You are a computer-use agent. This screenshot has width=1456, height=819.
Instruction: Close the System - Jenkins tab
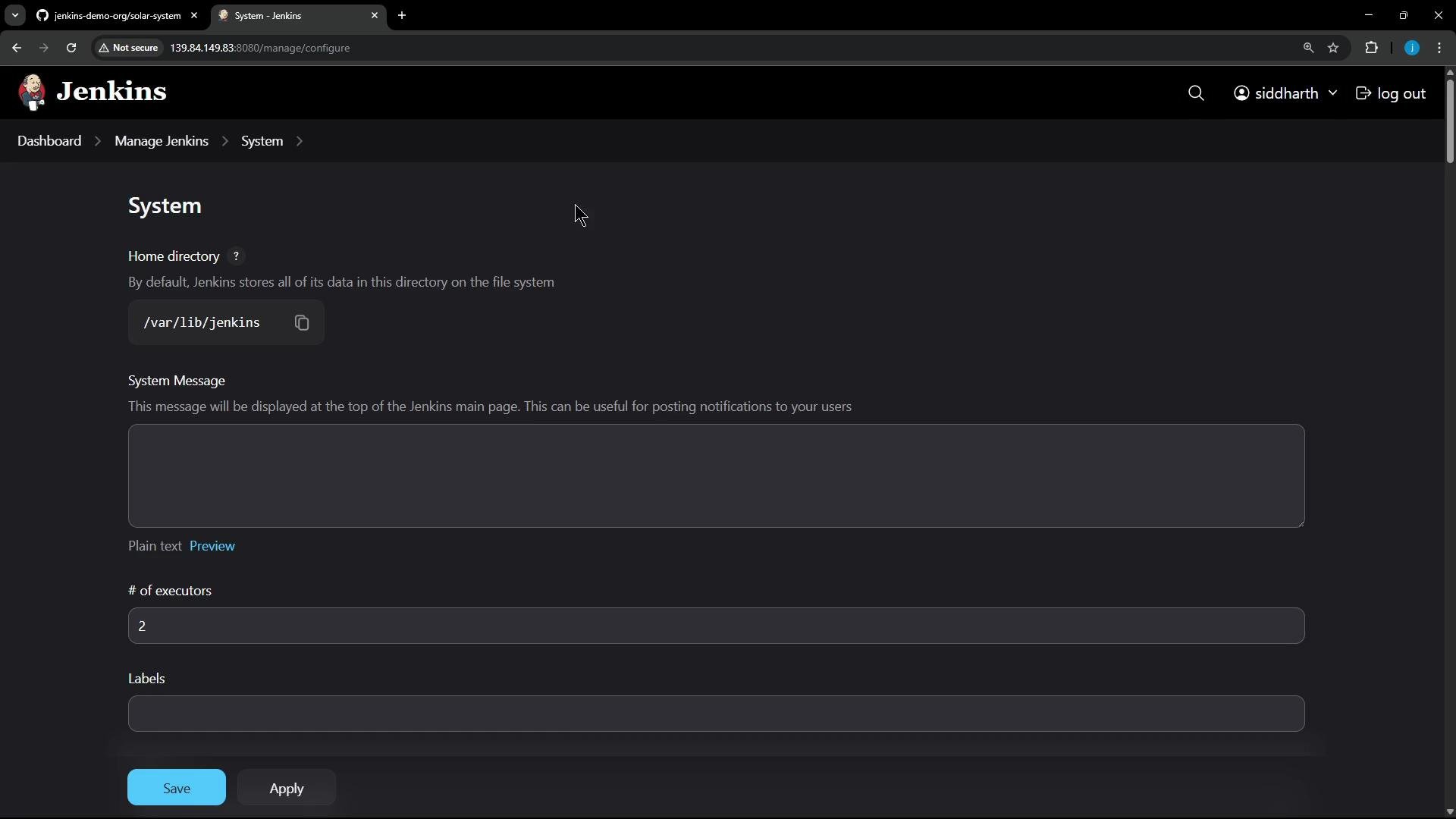(x=375, y=15)
